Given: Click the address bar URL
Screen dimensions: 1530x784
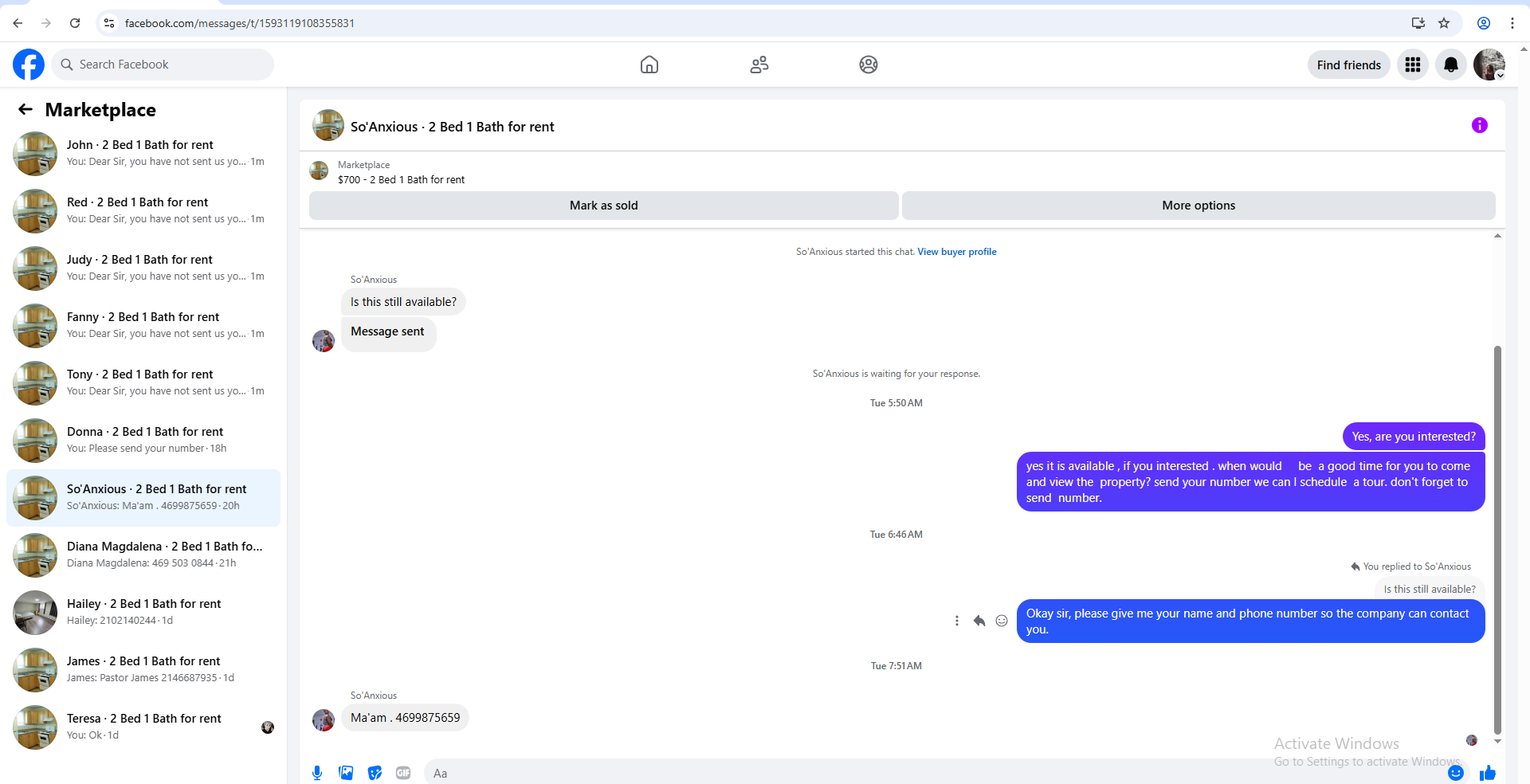Looking at the screenshot, I should click(240, 23).
